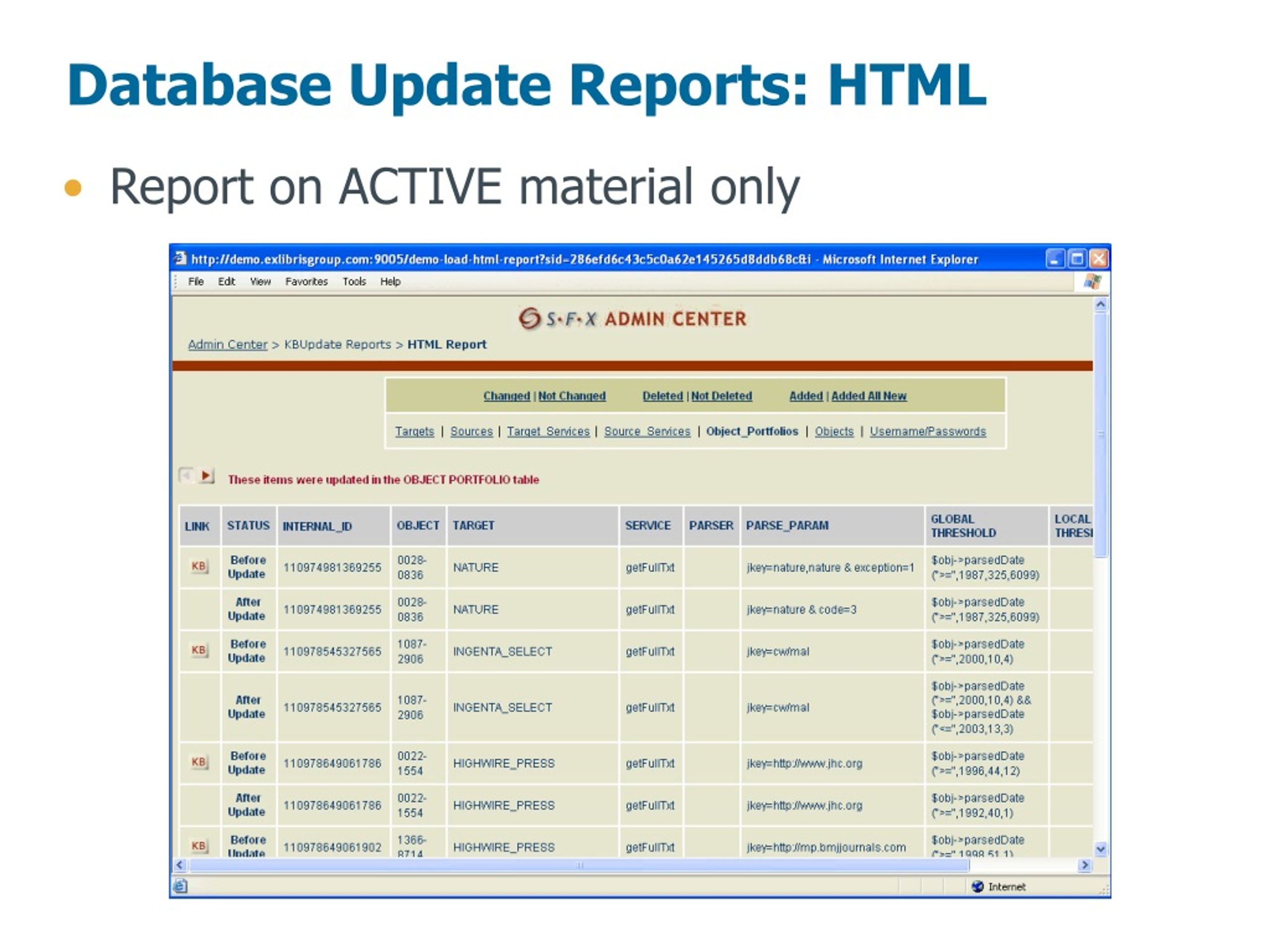Click the horizontal scrollbar thumb
Image resolution: width=1270 pixels, height=952 pixels.
pyautogui.click(x=579, y=865)
